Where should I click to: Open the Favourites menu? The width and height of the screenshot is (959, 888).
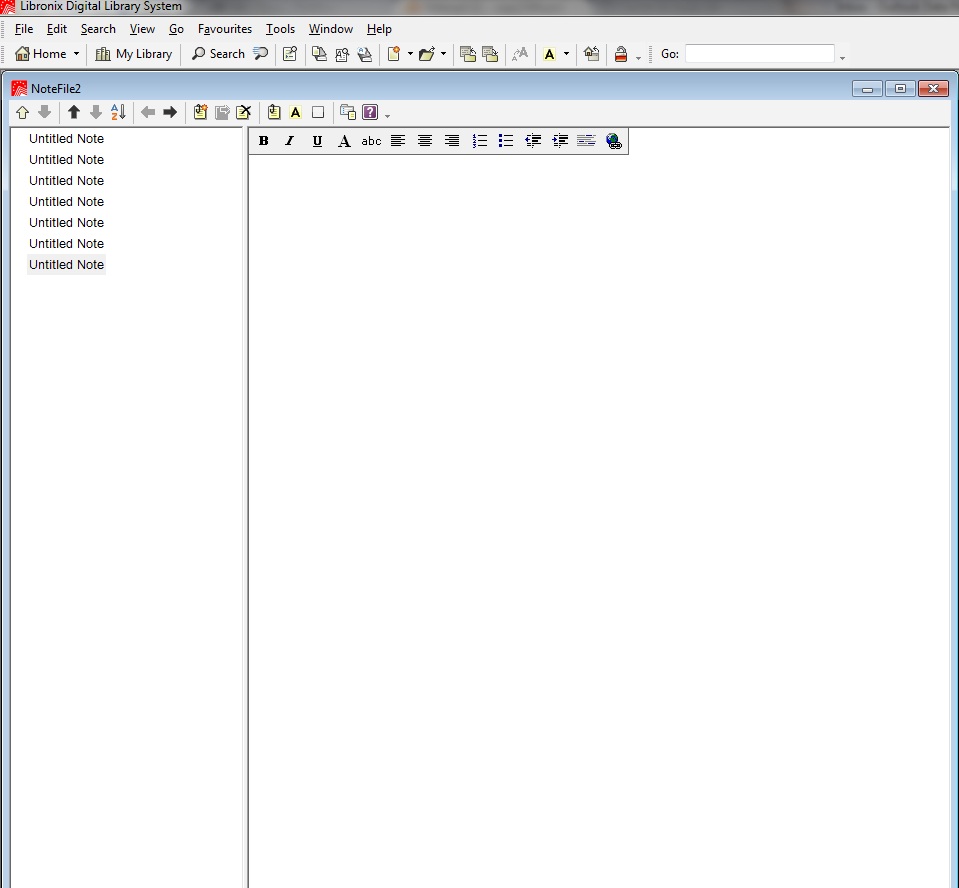(224, 29)
